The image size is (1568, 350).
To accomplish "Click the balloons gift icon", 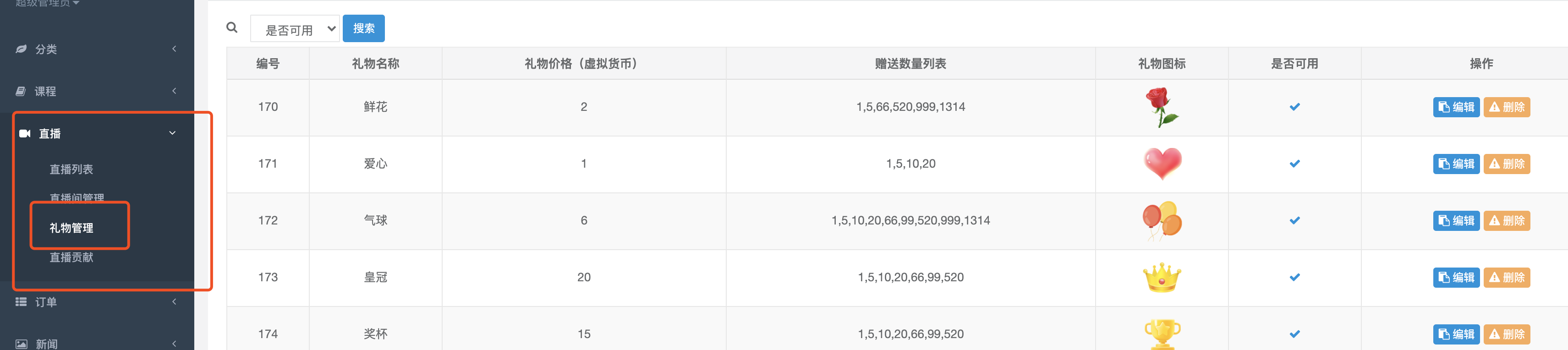I will 1162,220.
